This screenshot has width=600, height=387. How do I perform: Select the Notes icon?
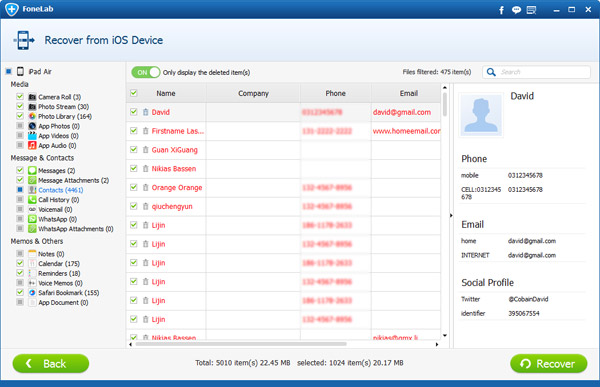pos(33,254)
